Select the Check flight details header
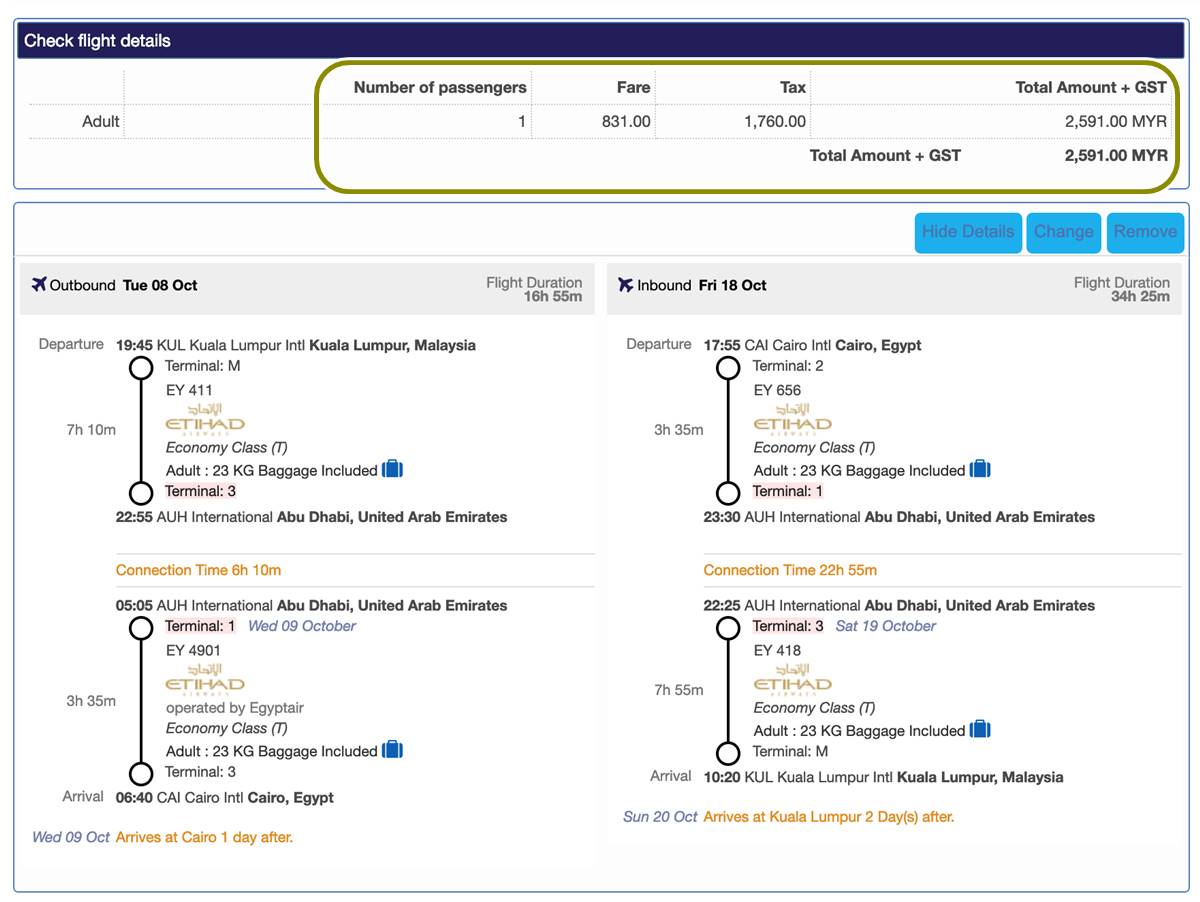The height and width of the screenshot is (902, 1200). (598, 41)
